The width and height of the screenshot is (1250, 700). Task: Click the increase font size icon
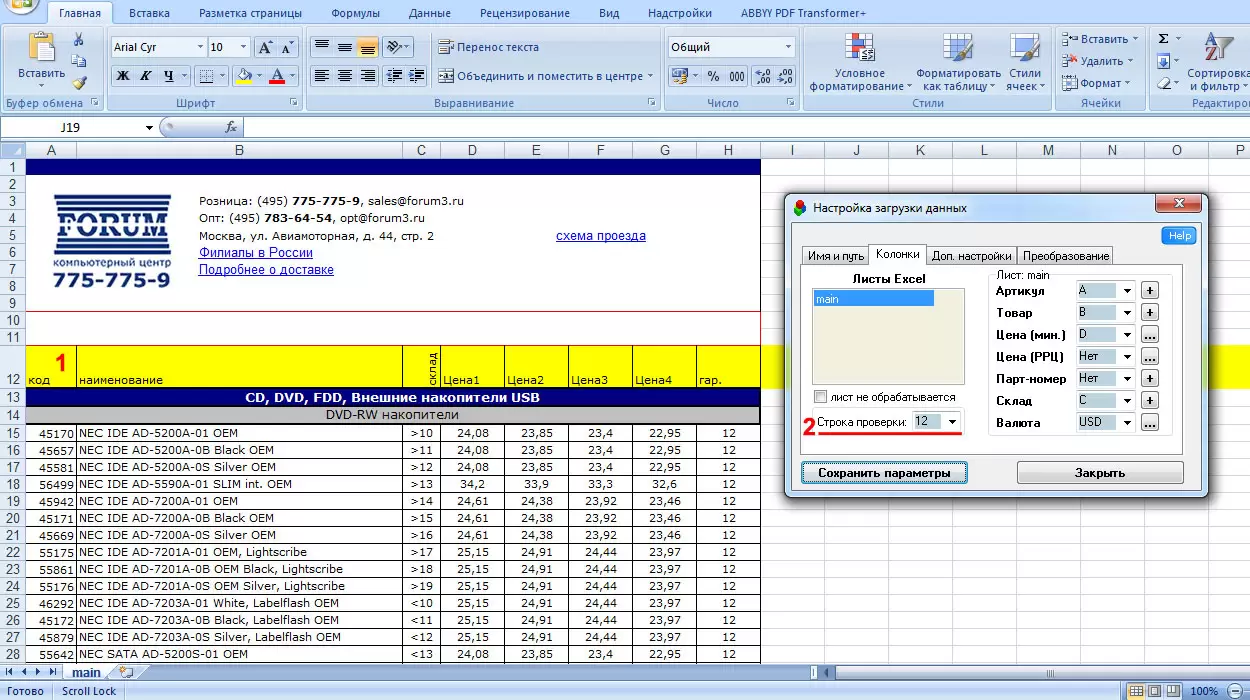click(265, 47)
